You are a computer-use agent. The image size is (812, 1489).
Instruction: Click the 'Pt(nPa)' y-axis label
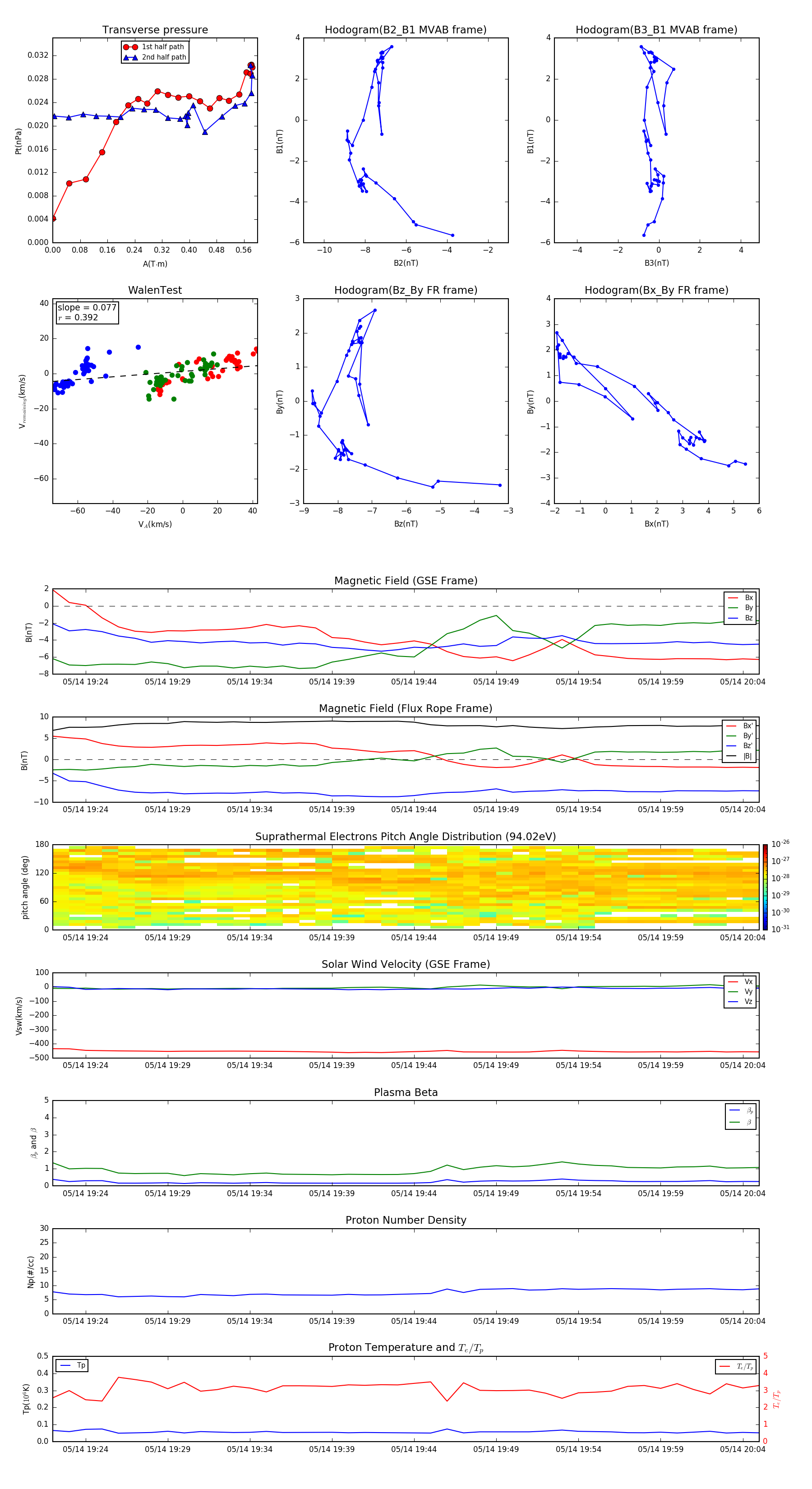18,140
